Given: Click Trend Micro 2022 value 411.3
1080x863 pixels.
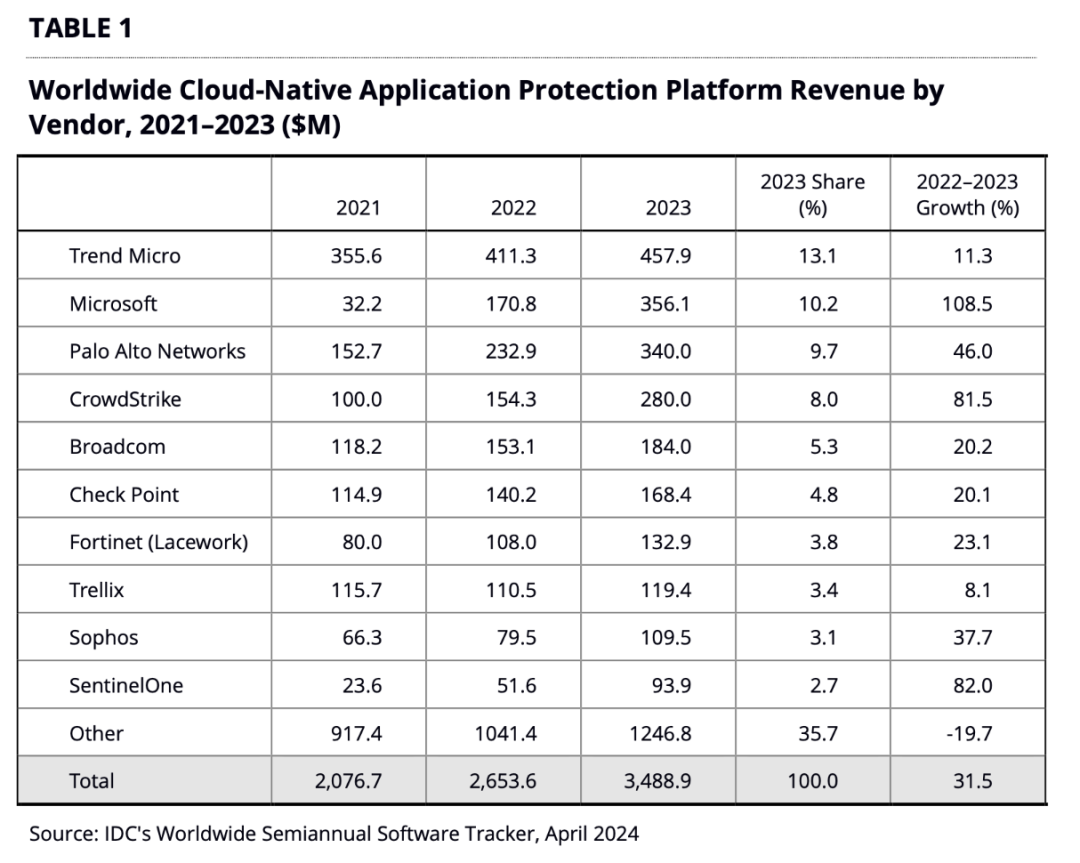Looking at the screenshot, I should coord(510,256).
